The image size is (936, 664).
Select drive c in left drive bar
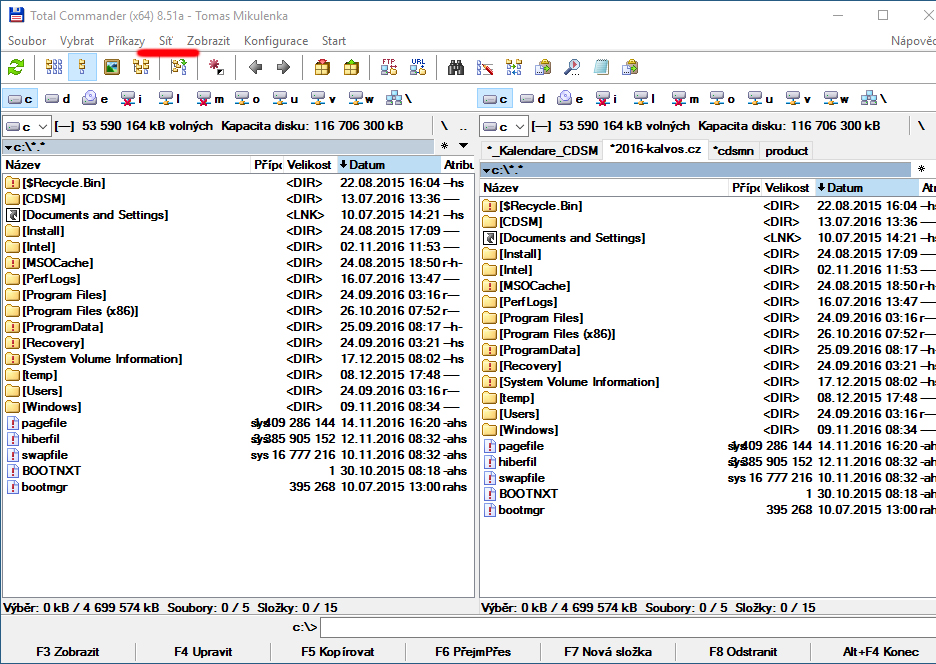[20, 99]
